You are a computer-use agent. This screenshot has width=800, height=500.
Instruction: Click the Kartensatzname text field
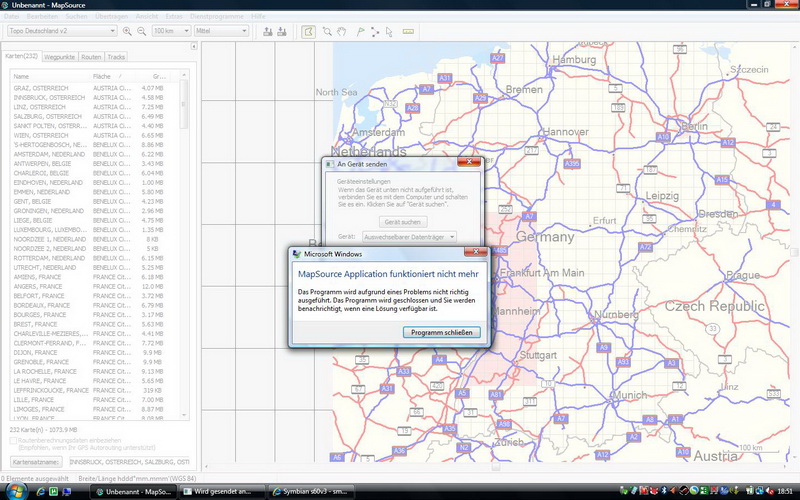[129, 462]
